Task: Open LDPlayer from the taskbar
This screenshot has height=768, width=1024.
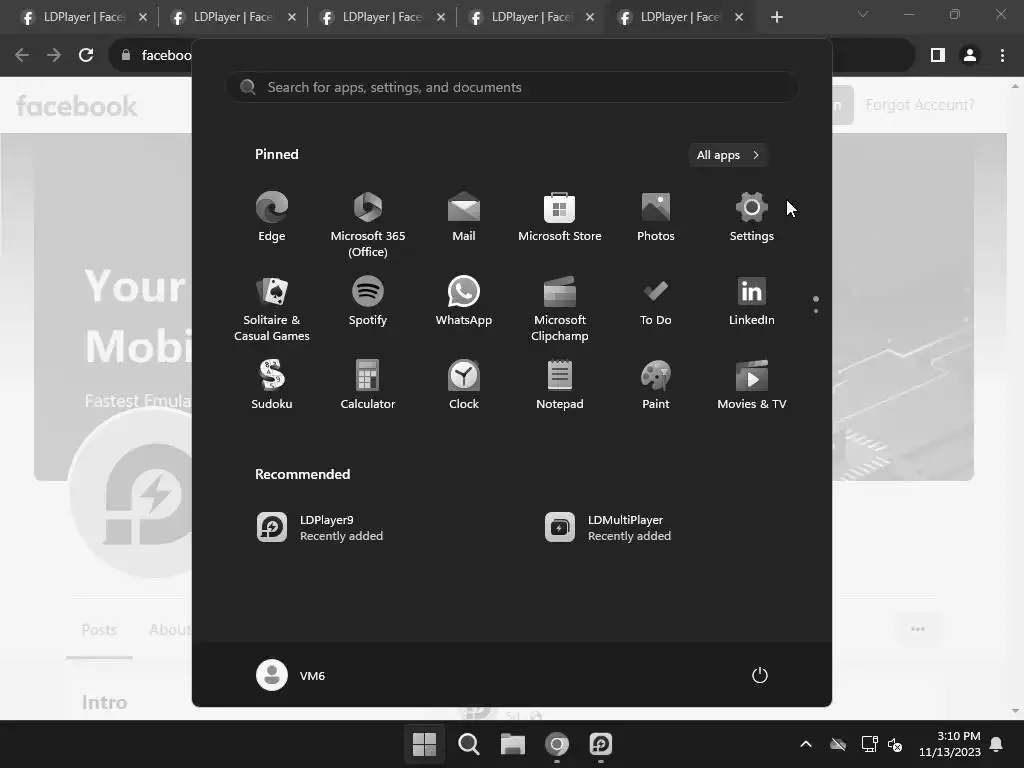Action: 601,744
